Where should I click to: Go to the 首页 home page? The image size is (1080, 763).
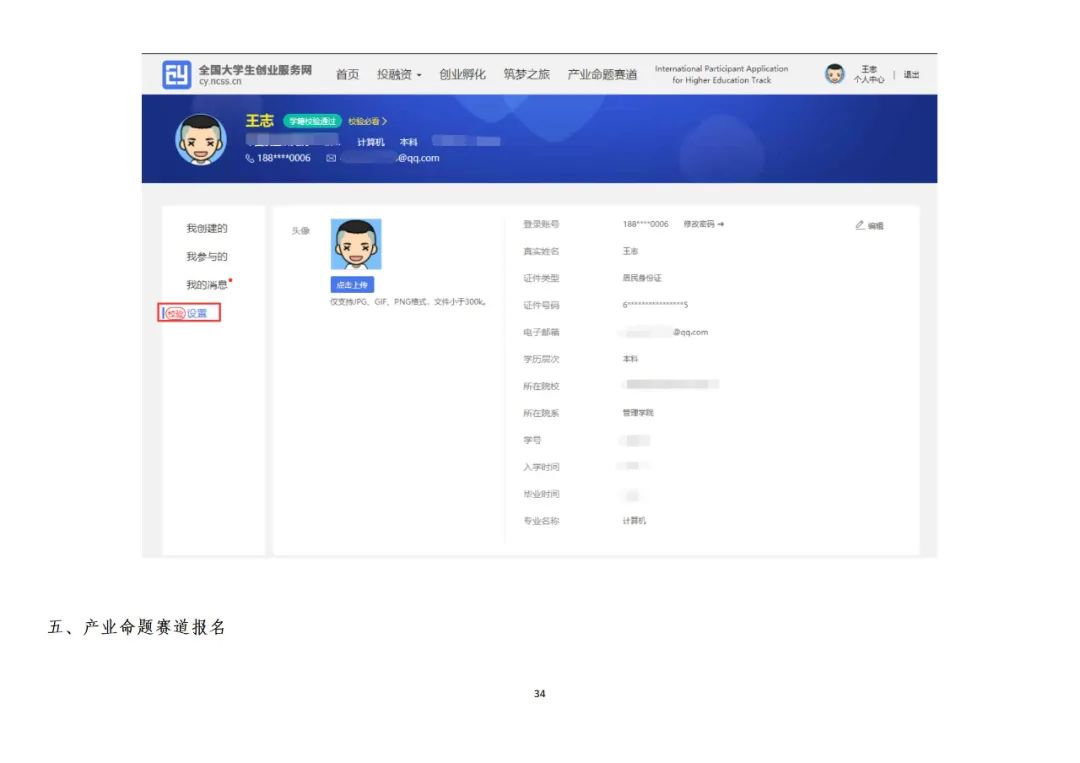click(x=347, y=75)
